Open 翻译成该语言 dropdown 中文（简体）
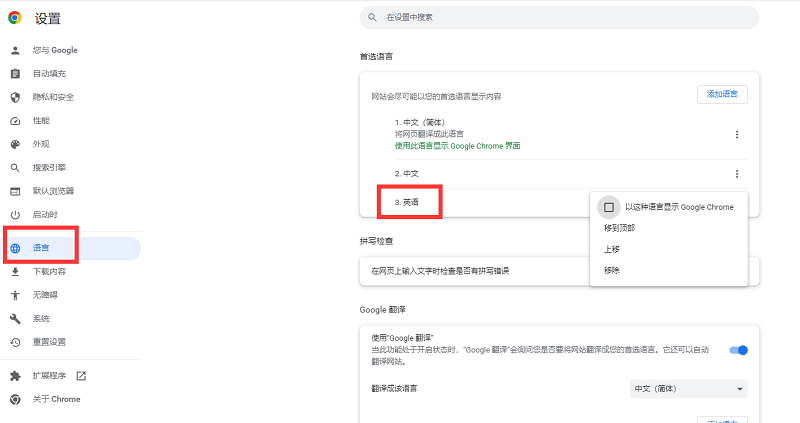800x423 pixels. point(688,388)
